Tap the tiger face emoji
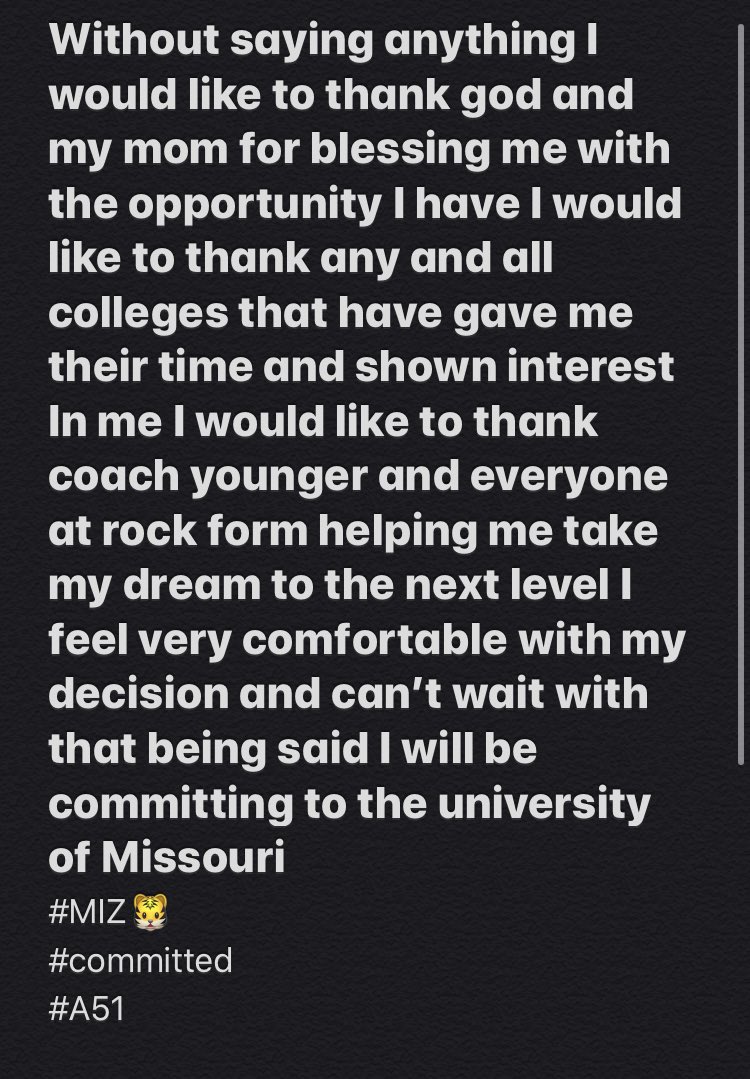The height and width of the screenshot is (1079, 750). (x=150, y=912)
